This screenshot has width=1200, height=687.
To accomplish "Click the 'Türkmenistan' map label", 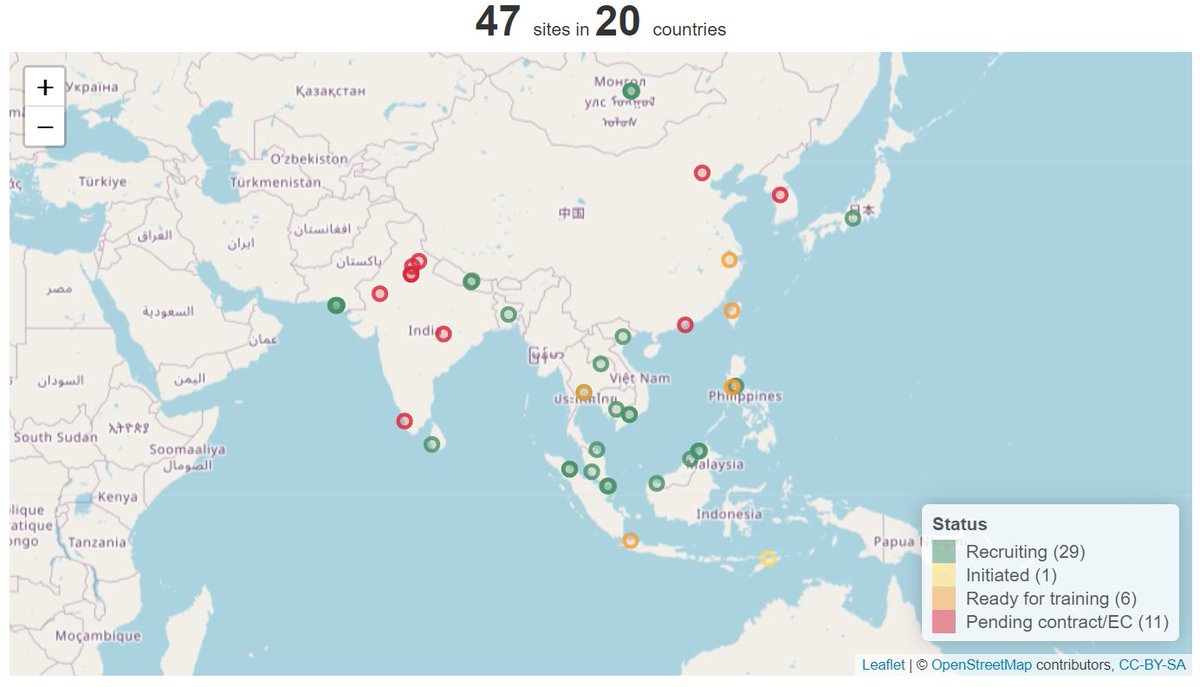I will [275, 183].
